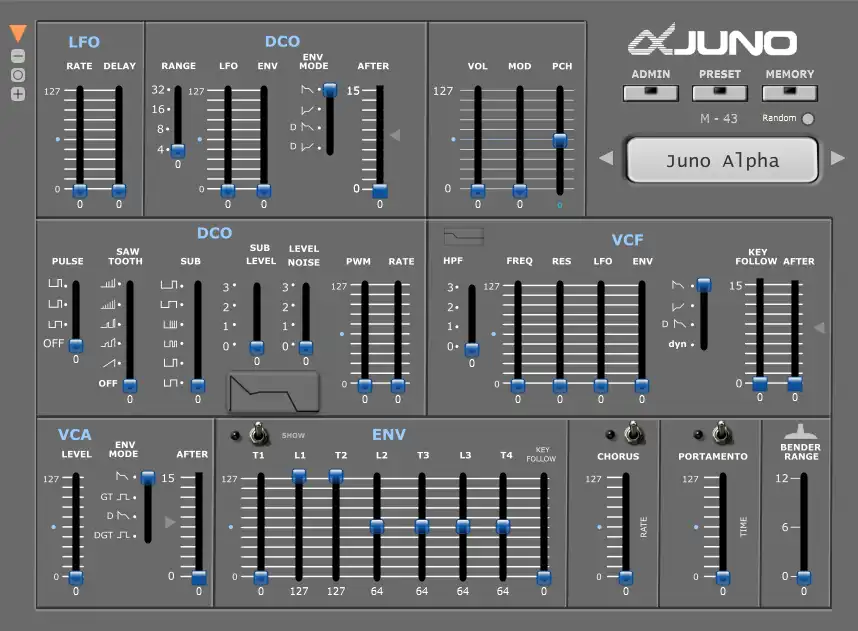Click the orange triangle menu icon
Screen dimensions: 858x631
tap(18, 33)
